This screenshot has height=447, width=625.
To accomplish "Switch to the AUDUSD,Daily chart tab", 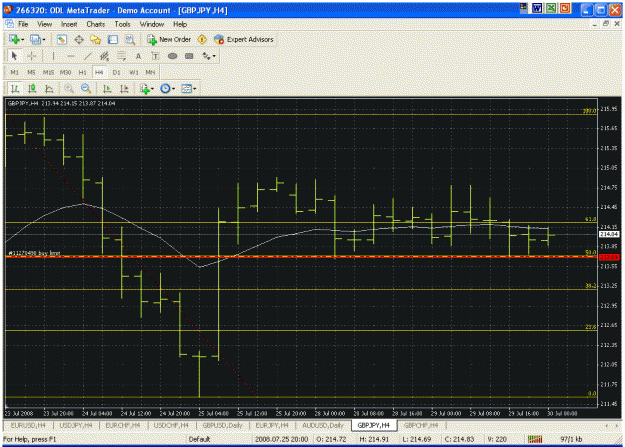I will coord(322,425).
